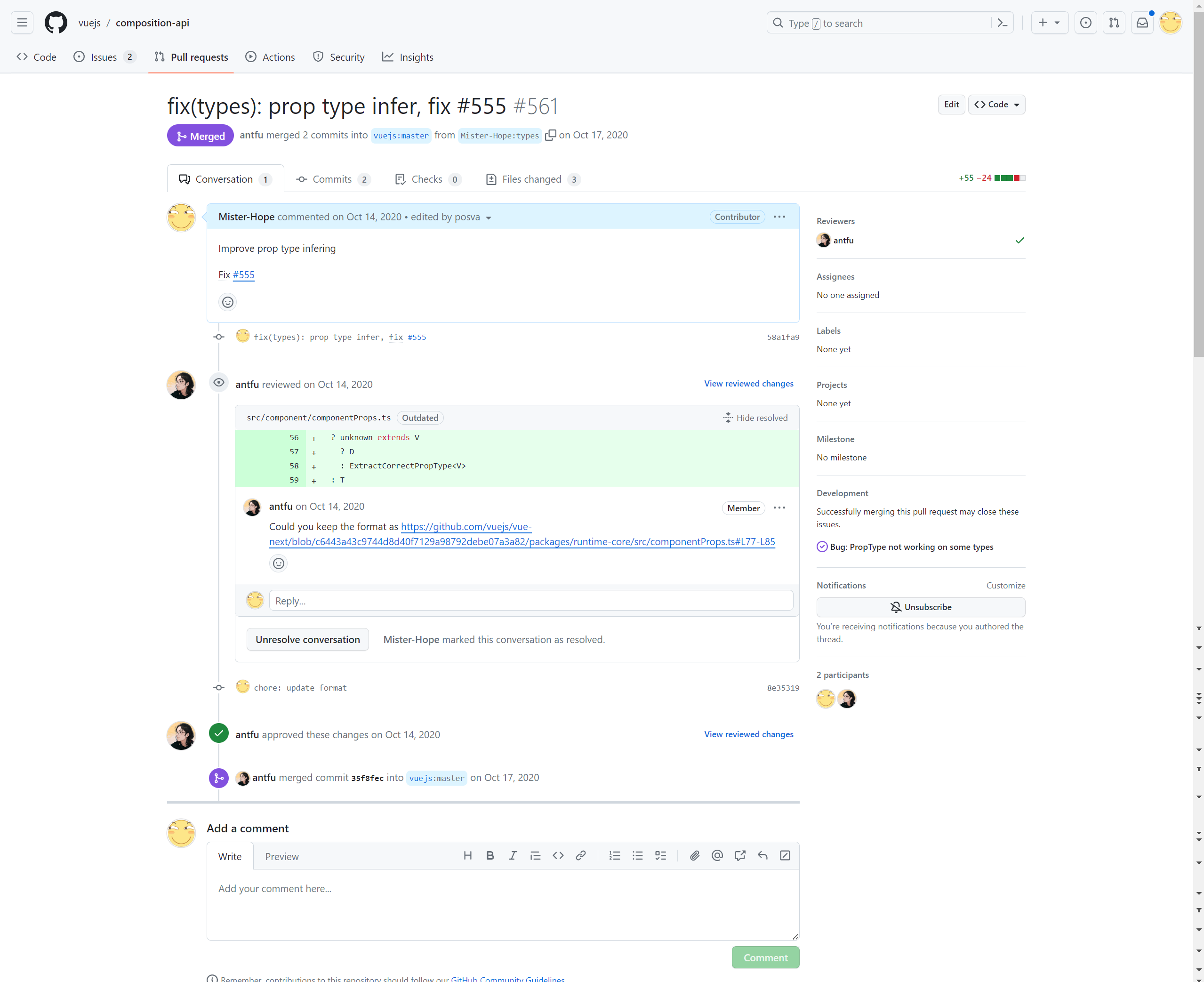
Task: Click the Files changed tab icon
Action: 492,178
